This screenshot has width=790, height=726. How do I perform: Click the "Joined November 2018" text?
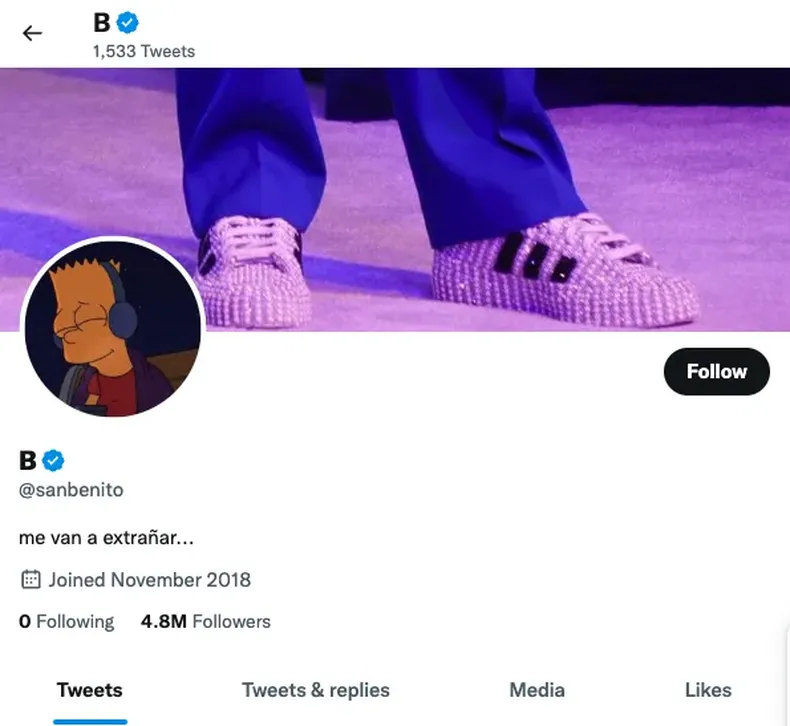[149, 579]
